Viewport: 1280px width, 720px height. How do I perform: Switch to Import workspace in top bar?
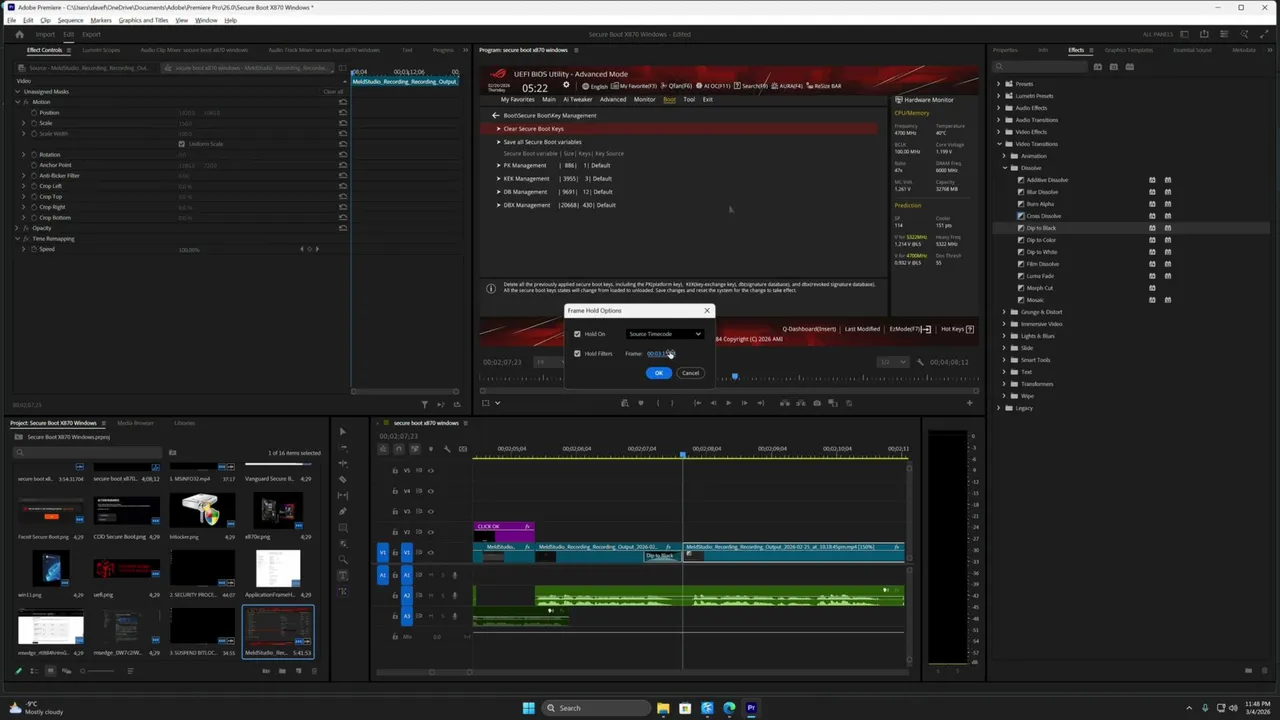[45, 34]
